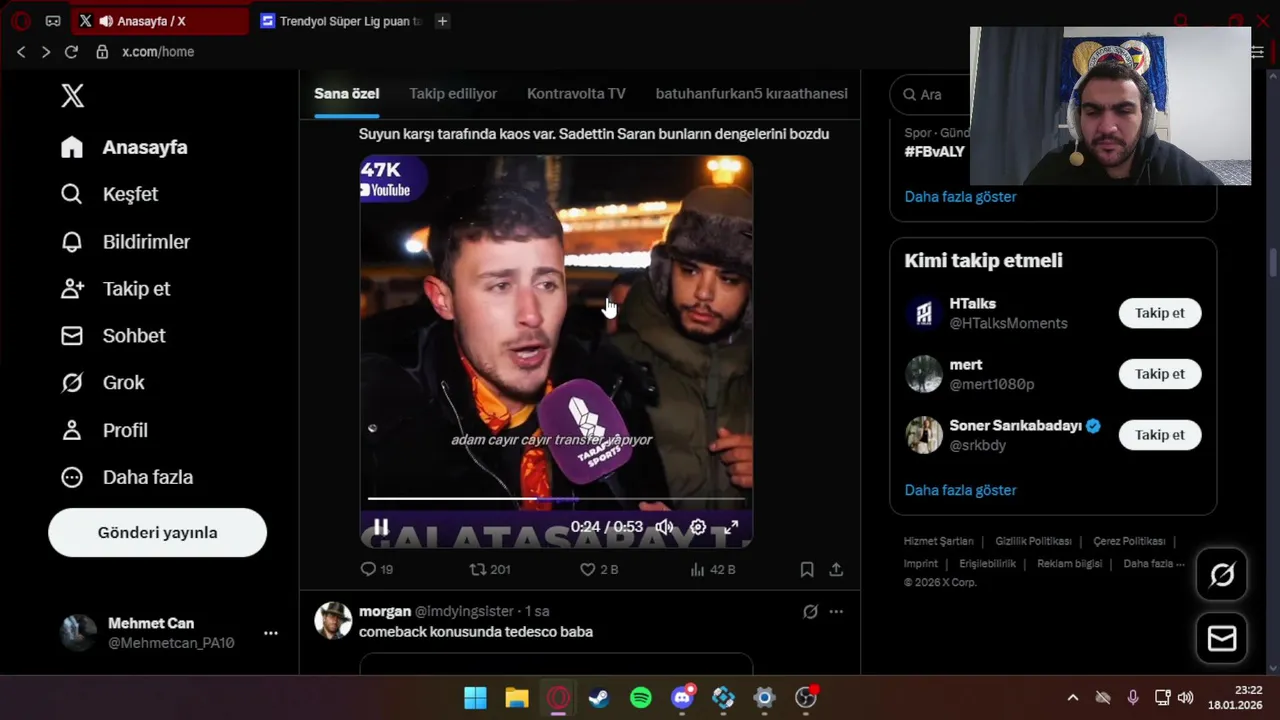Bookmark the video post
This screenshot has height=720, width=1280.
click(x=807, y=569)
